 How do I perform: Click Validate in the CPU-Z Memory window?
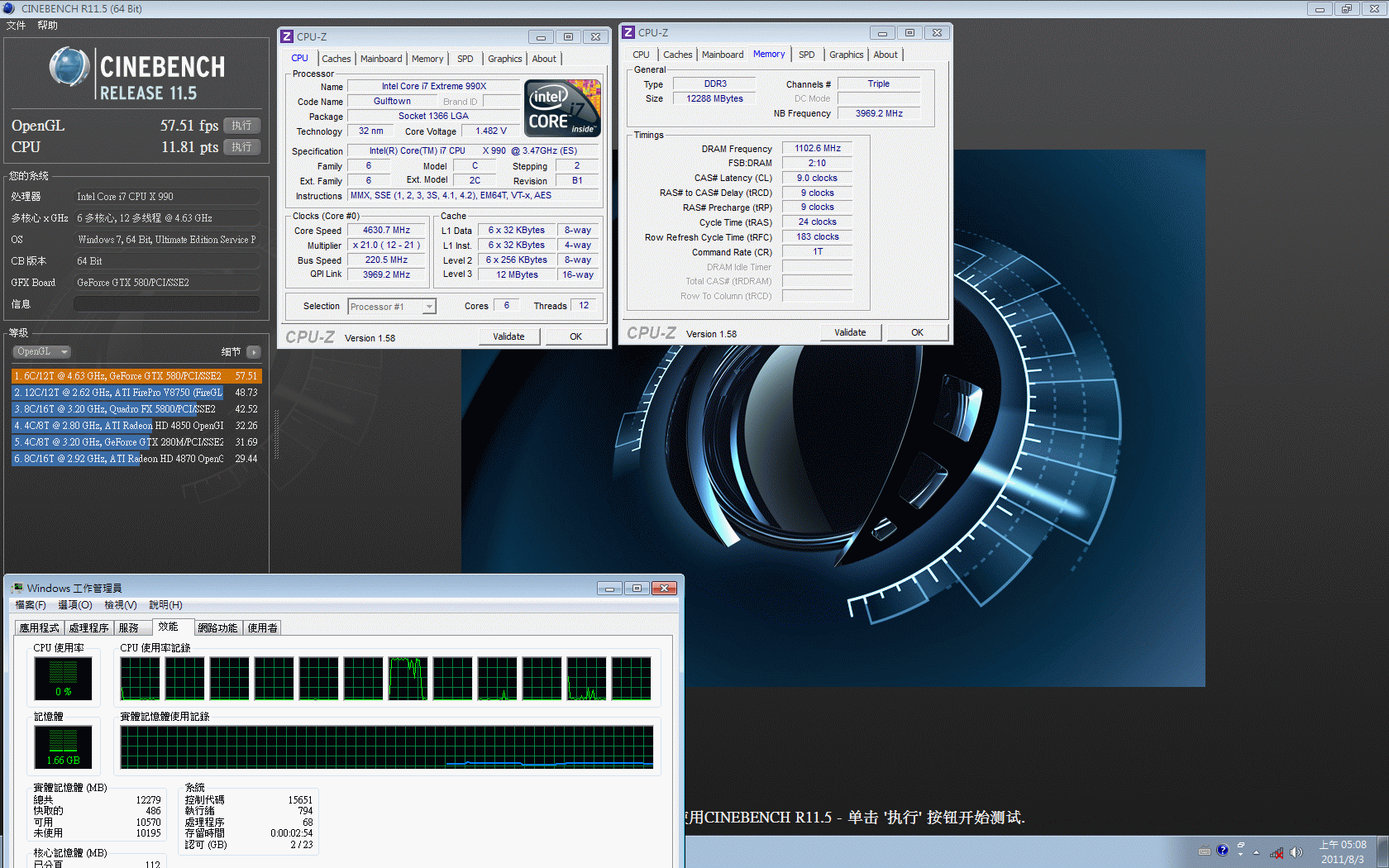coord(850,332)
